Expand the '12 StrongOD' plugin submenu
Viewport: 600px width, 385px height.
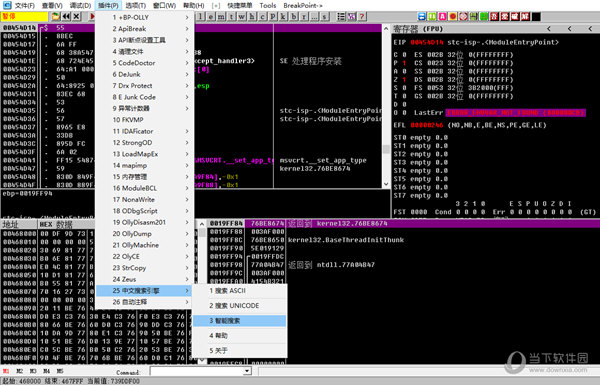tap(144, 143)
